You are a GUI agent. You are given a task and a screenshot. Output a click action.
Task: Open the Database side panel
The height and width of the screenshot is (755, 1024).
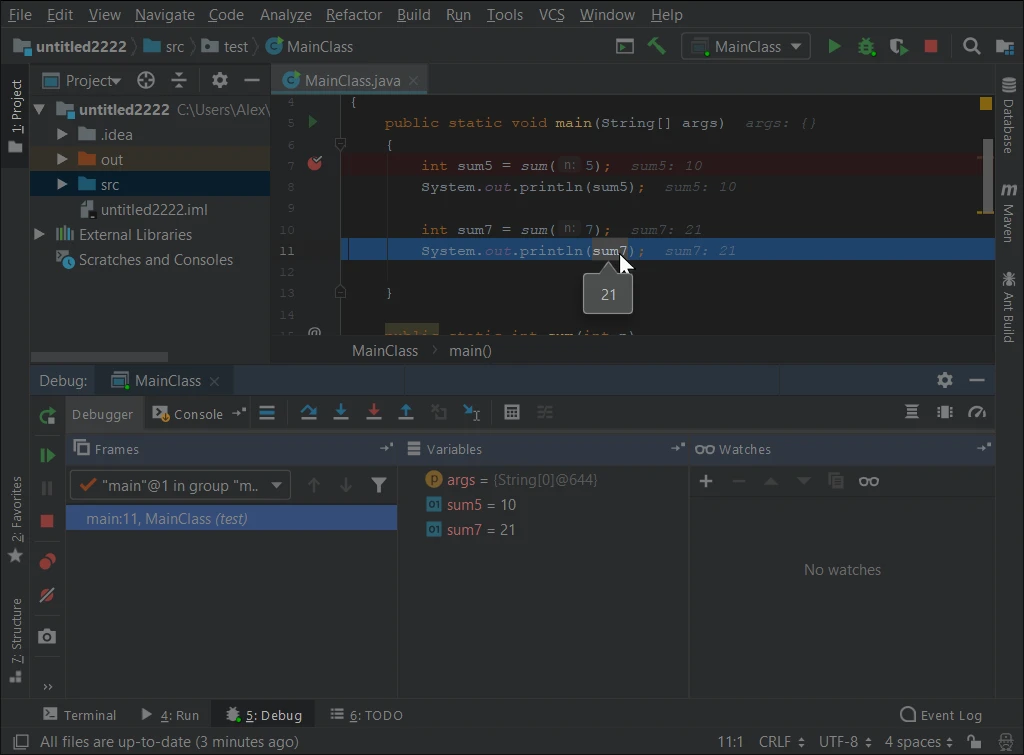[x=1009, y=116]
